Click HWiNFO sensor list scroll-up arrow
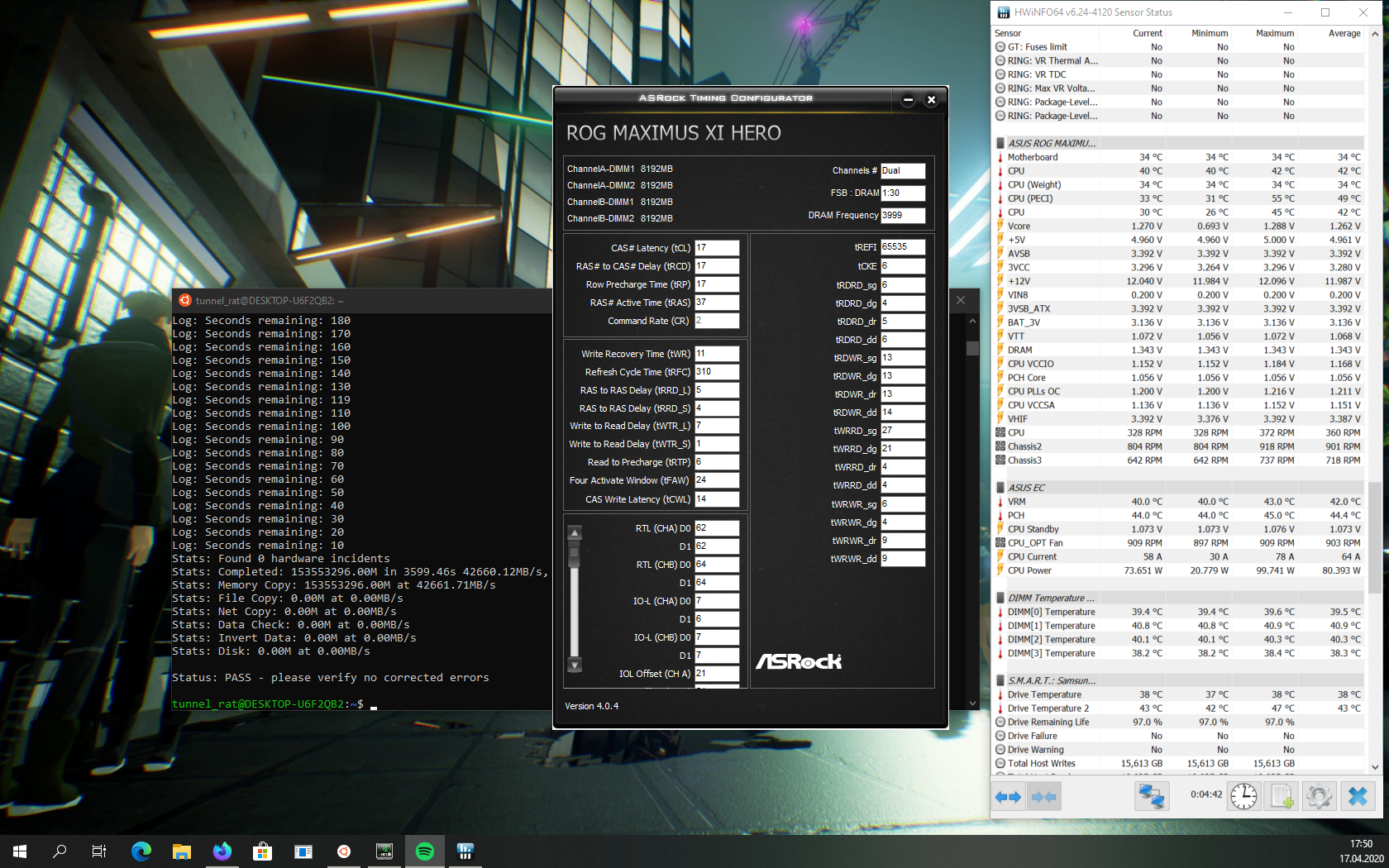 click(1375, 34)
